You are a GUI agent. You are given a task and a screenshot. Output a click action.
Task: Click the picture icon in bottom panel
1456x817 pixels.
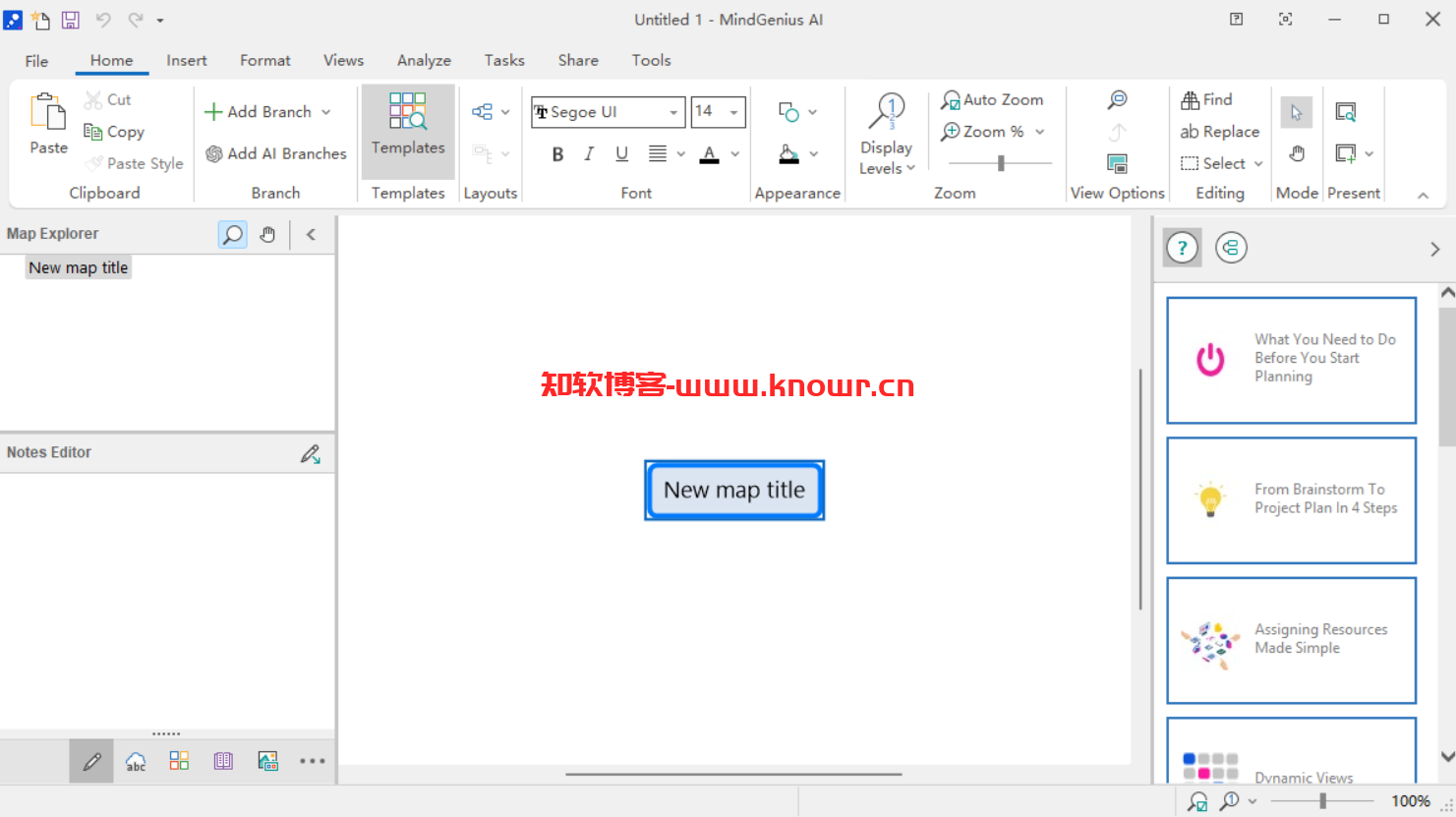pyautogui.click(x=267, y=761)
